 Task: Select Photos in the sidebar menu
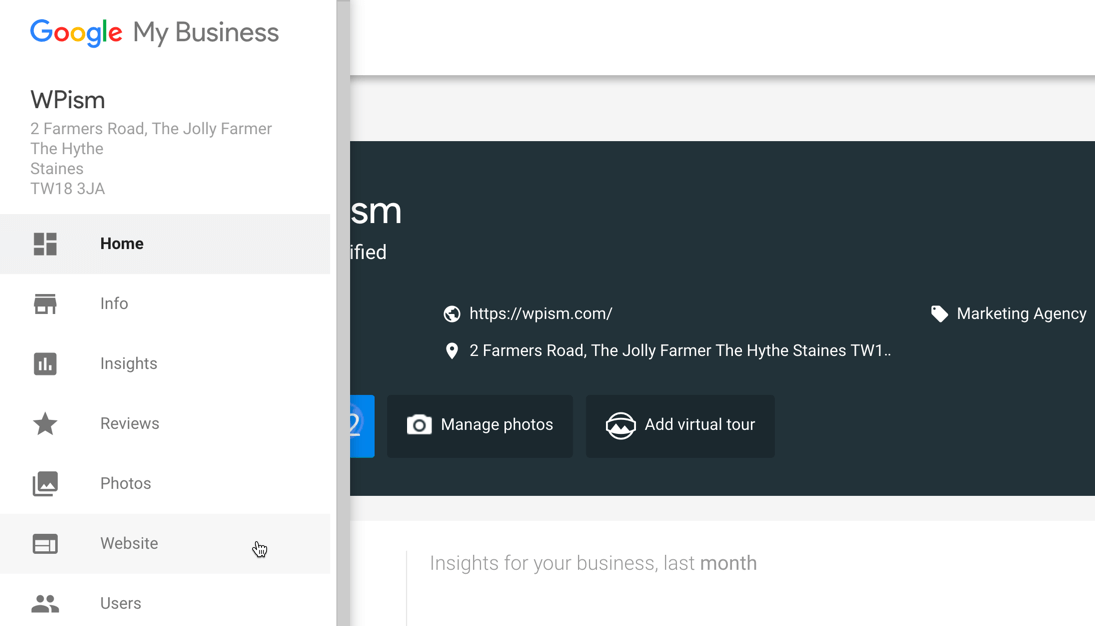(x=165, y=483)
